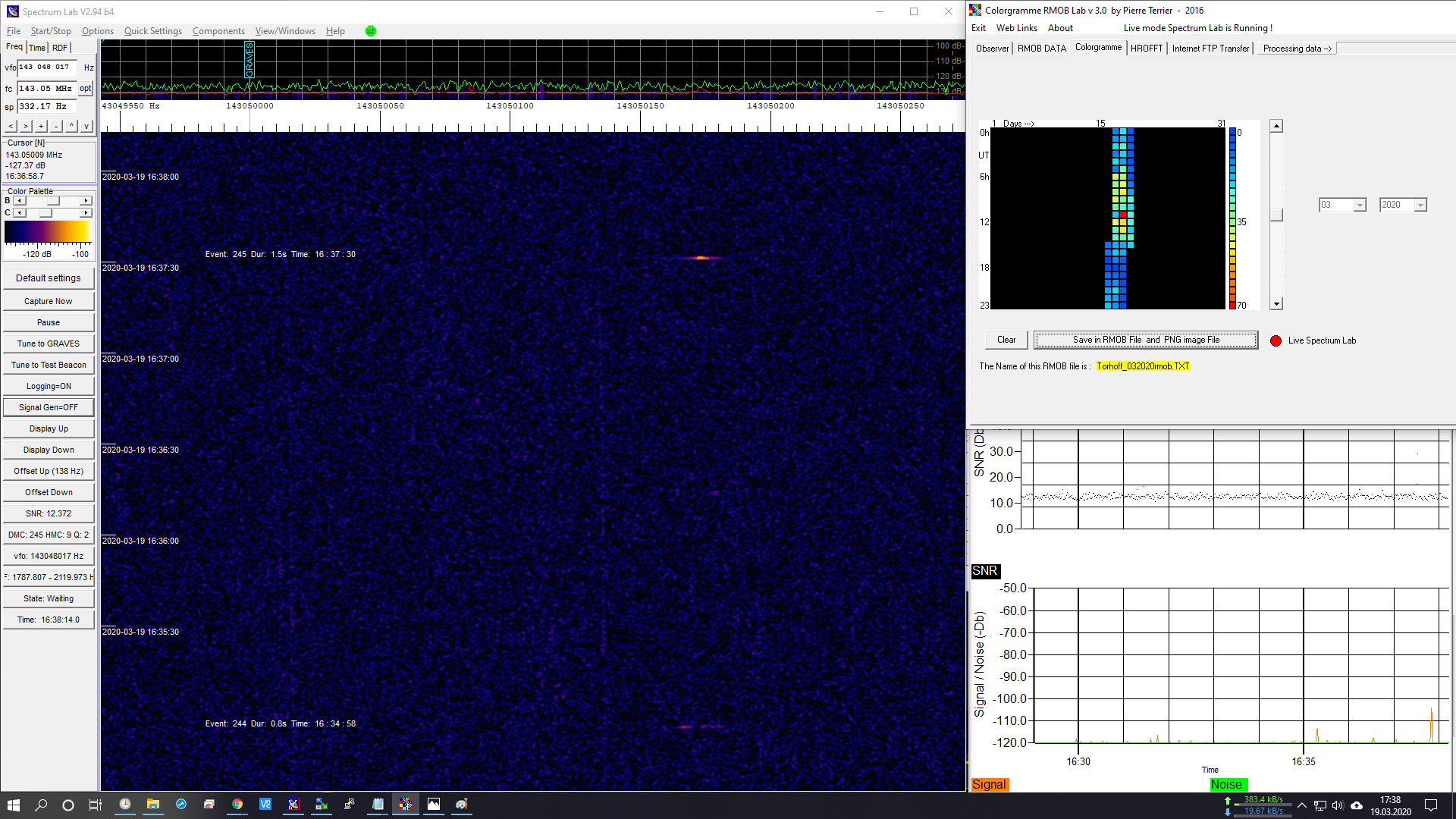Image resolution: width=1456 pixels, height=819 pixels.
Task: Click the opt button next to fc field
Action: (86, 89)
